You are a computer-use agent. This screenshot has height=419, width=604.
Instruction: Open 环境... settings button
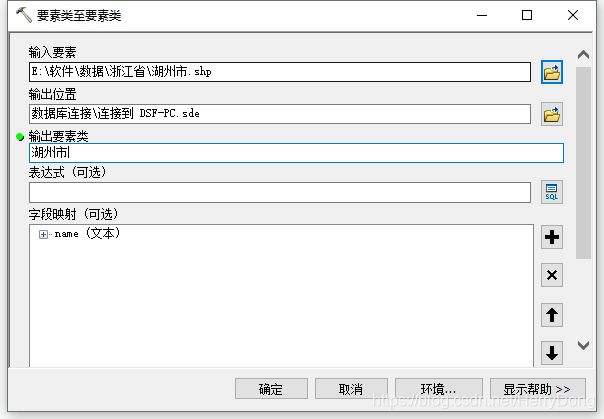(439, 389)
